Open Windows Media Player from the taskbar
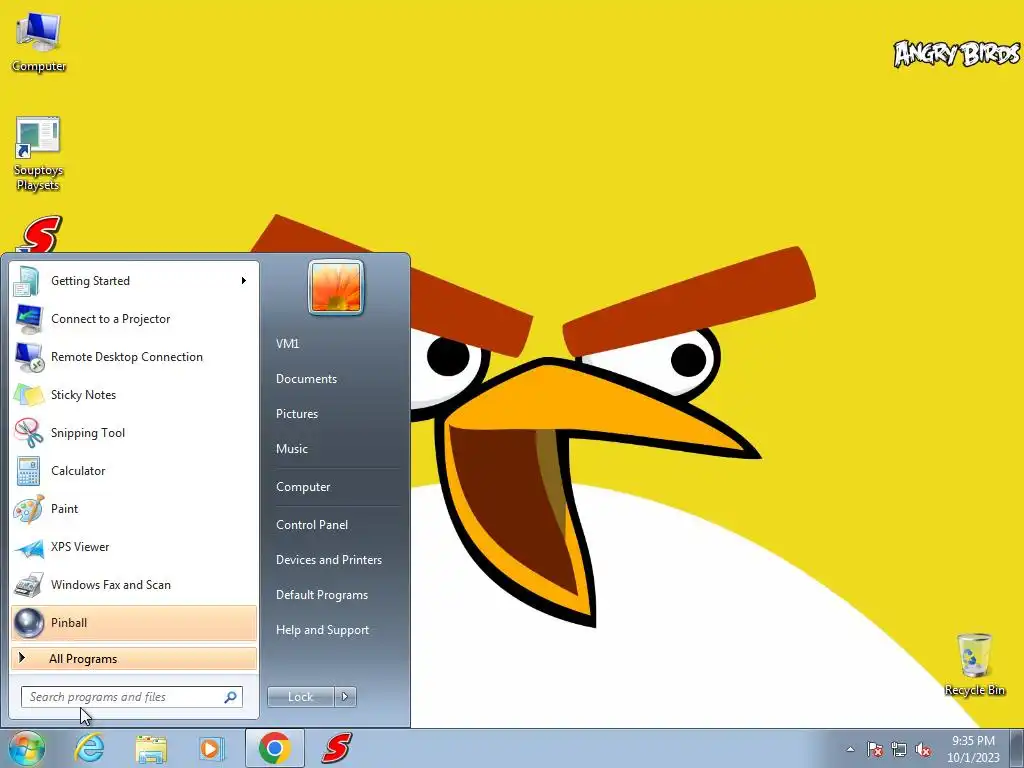This screenshot has height=768, width=1024. pos(210,748)
